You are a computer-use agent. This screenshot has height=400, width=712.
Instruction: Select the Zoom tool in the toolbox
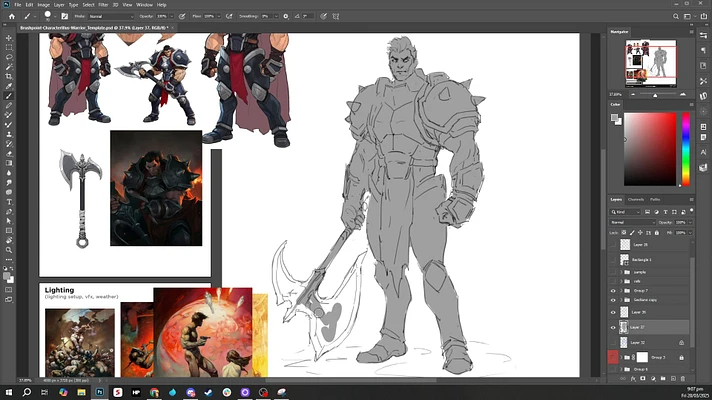[9, 250]
